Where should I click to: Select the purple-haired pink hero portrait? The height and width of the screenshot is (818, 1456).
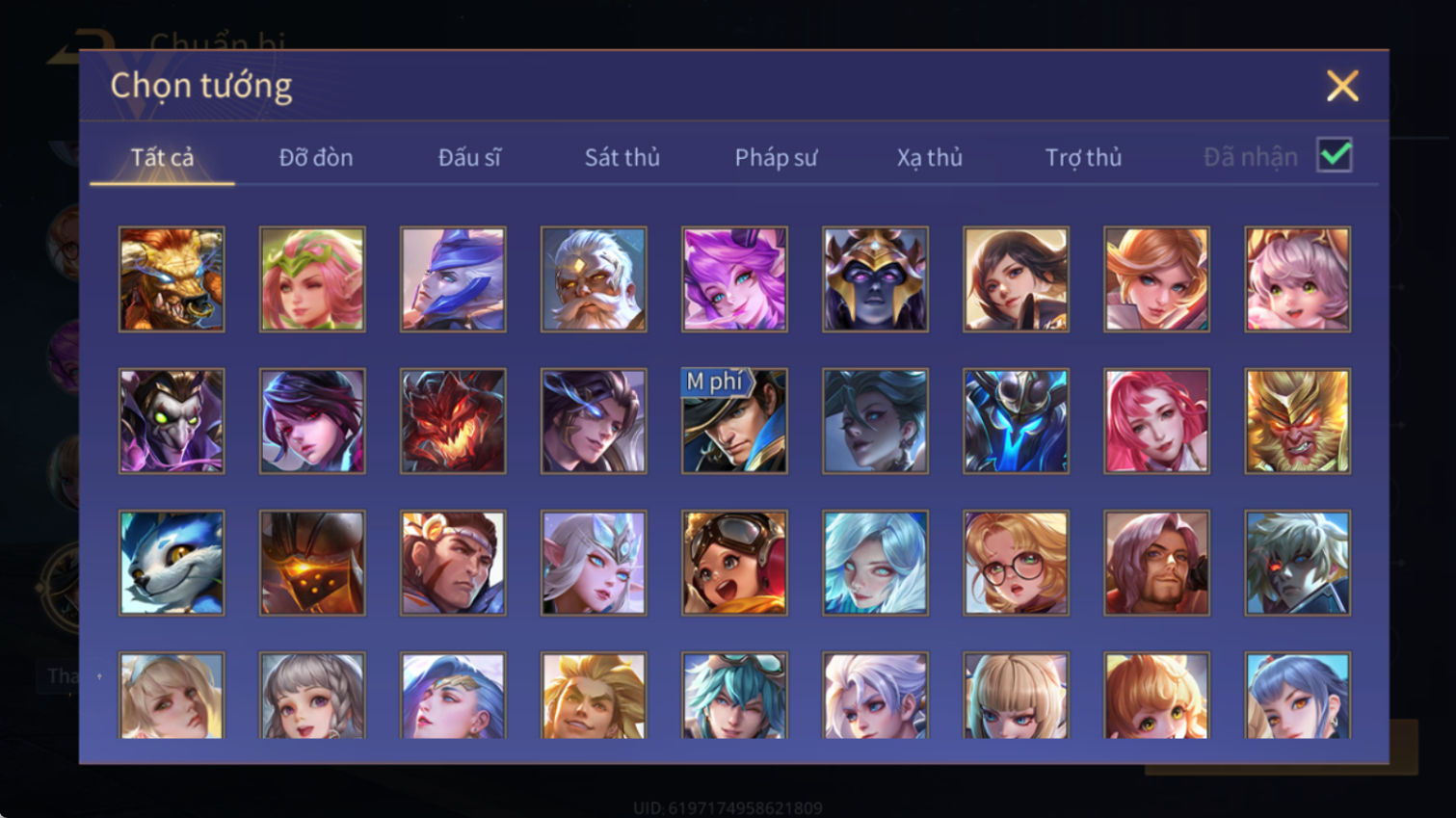(x=734, y=279)
